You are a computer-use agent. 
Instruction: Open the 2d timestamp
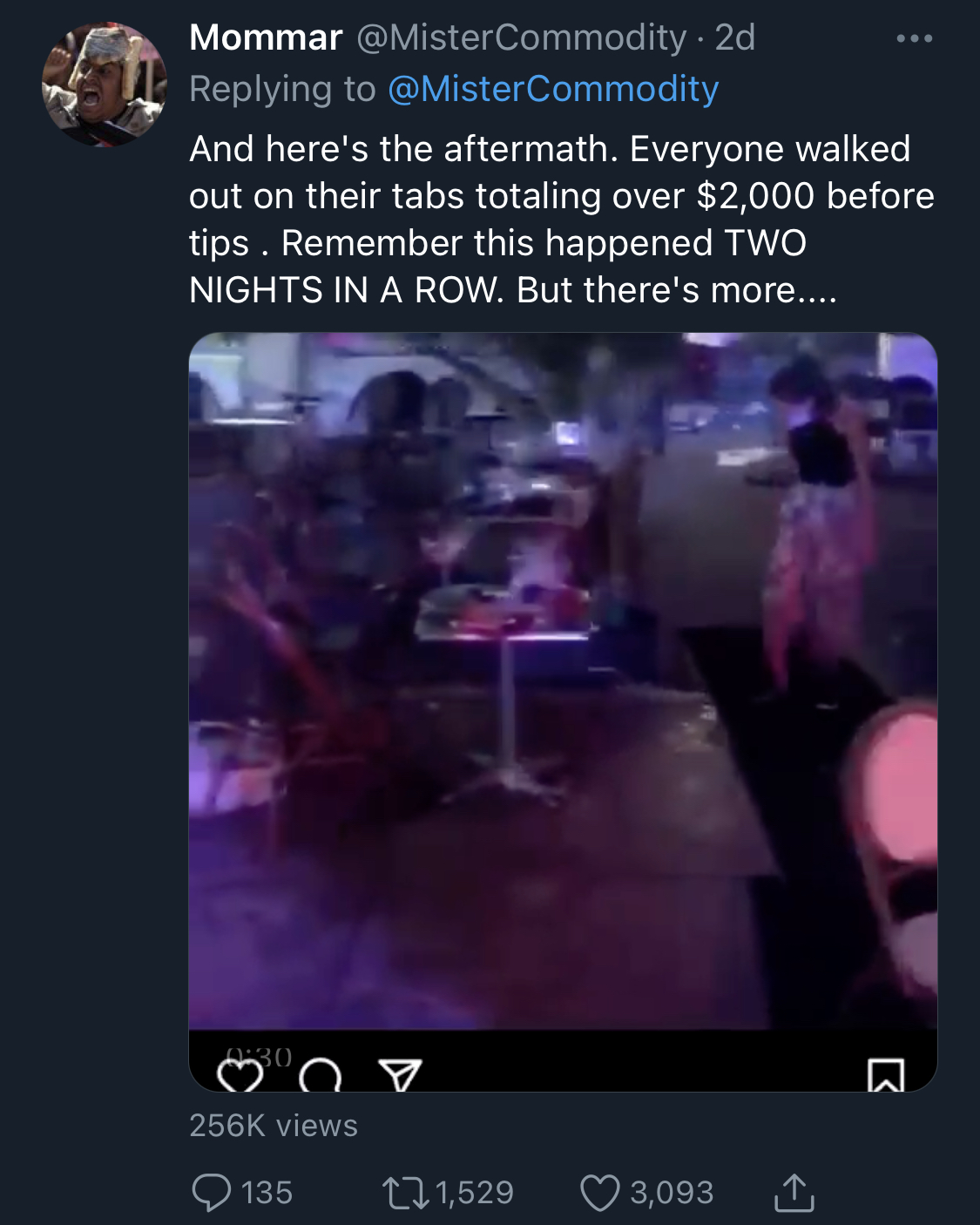click(x=734, y=37)
